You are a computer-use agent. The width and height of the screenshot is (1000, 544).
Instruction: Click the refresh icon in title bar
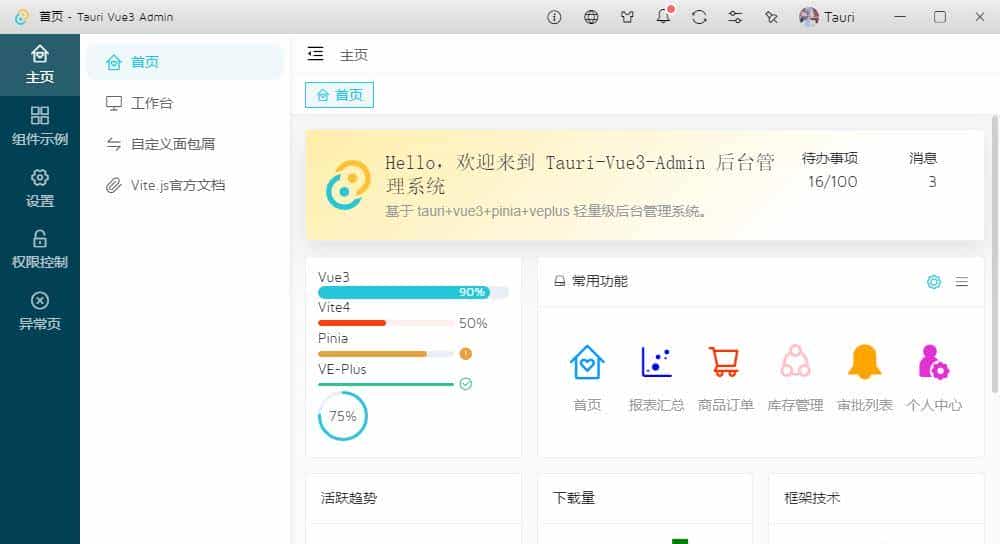point(699,17)
